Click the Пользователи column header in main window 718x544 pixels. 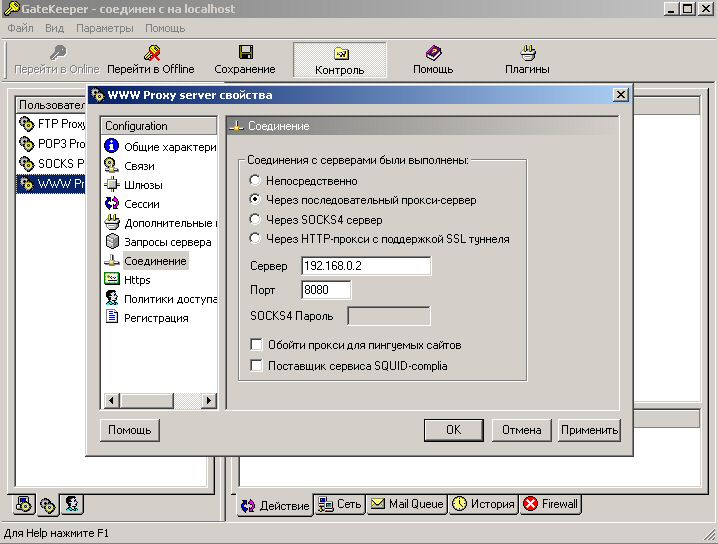point(50,105)
